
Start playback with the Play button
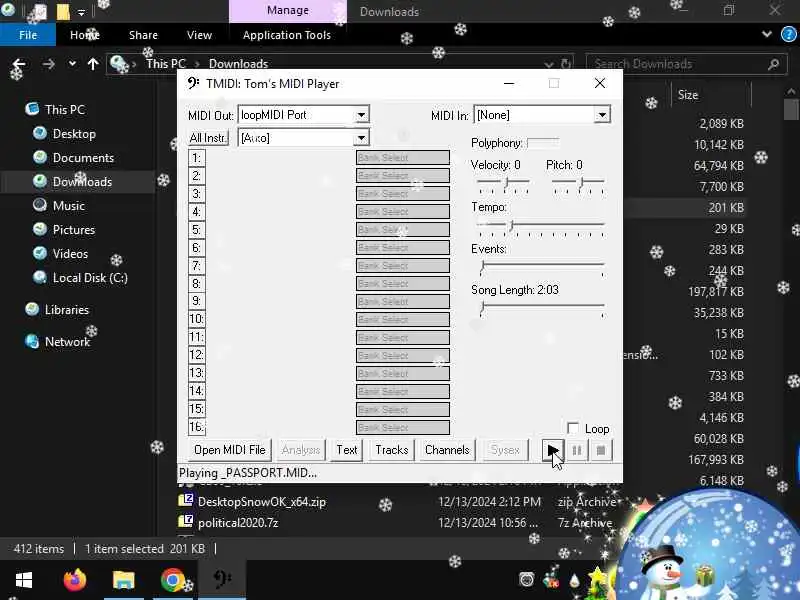point(553,450)
